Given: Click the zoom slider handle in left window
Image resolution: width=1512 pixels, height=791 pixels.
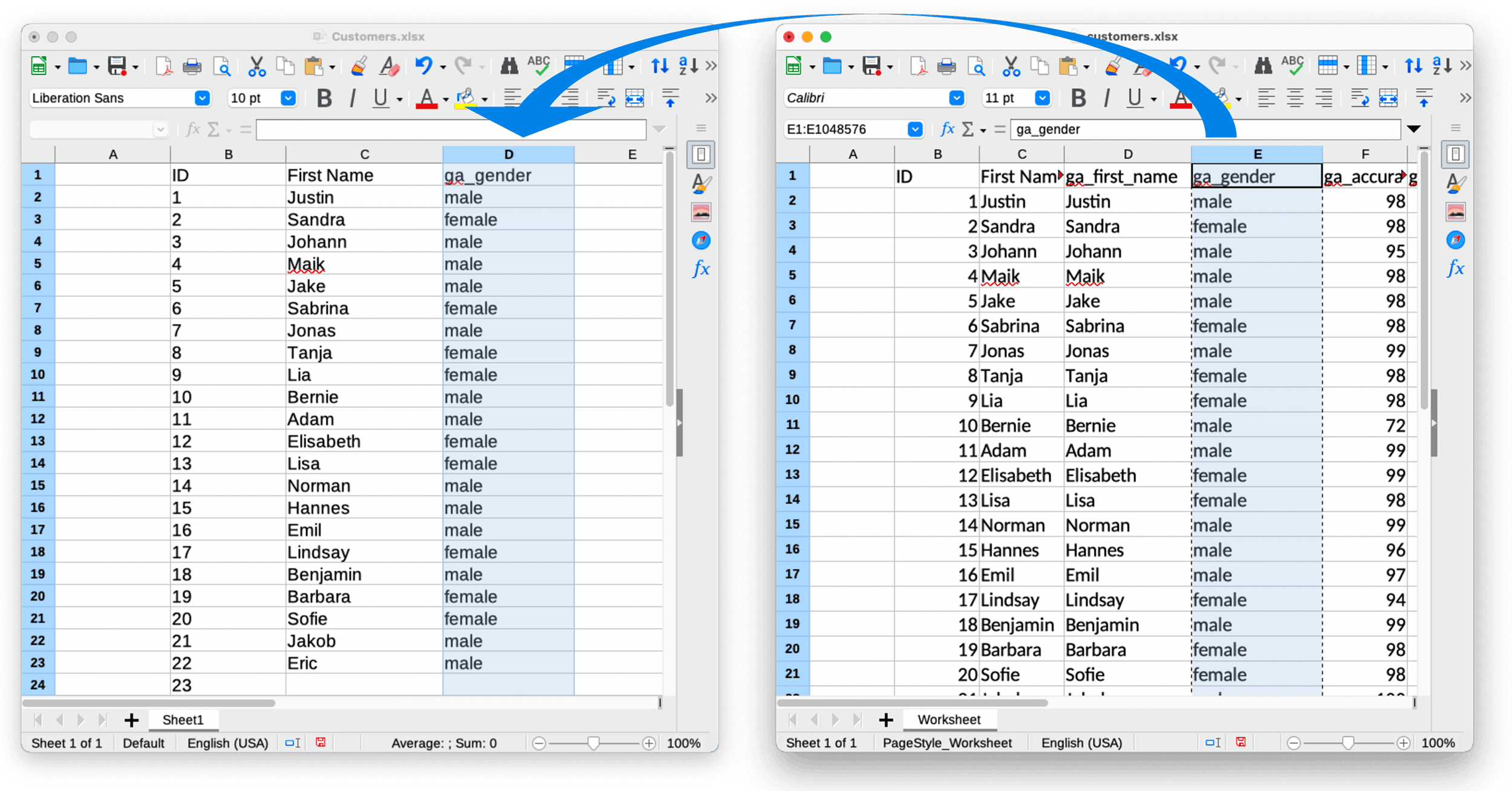Looking at the screenshot, I should [593, 743].
